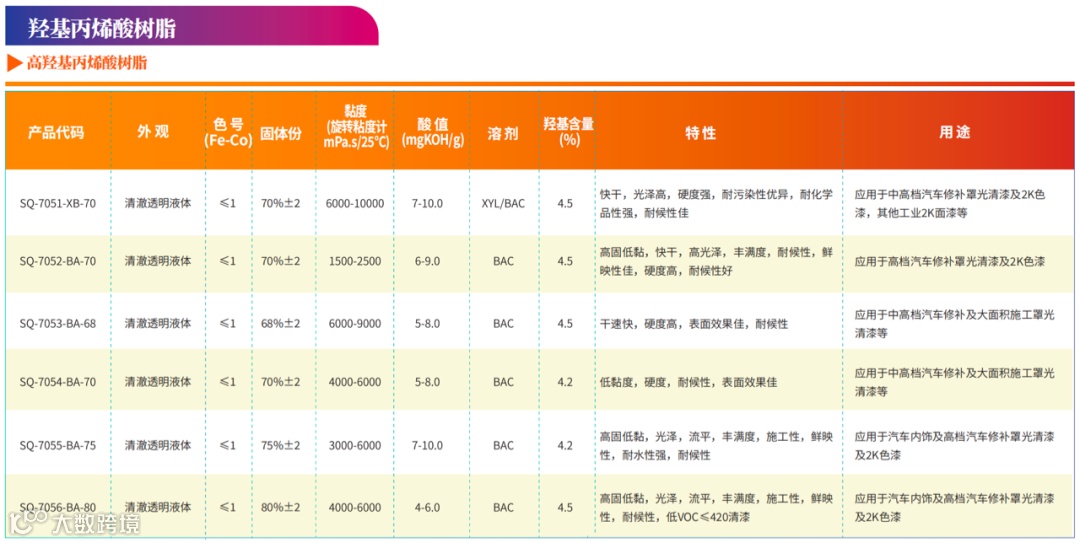The height and width of the screenshot is (543, 1080).
Task: Click the 特性 text mentioning 耐水性强
Action: tap(716, 446)
